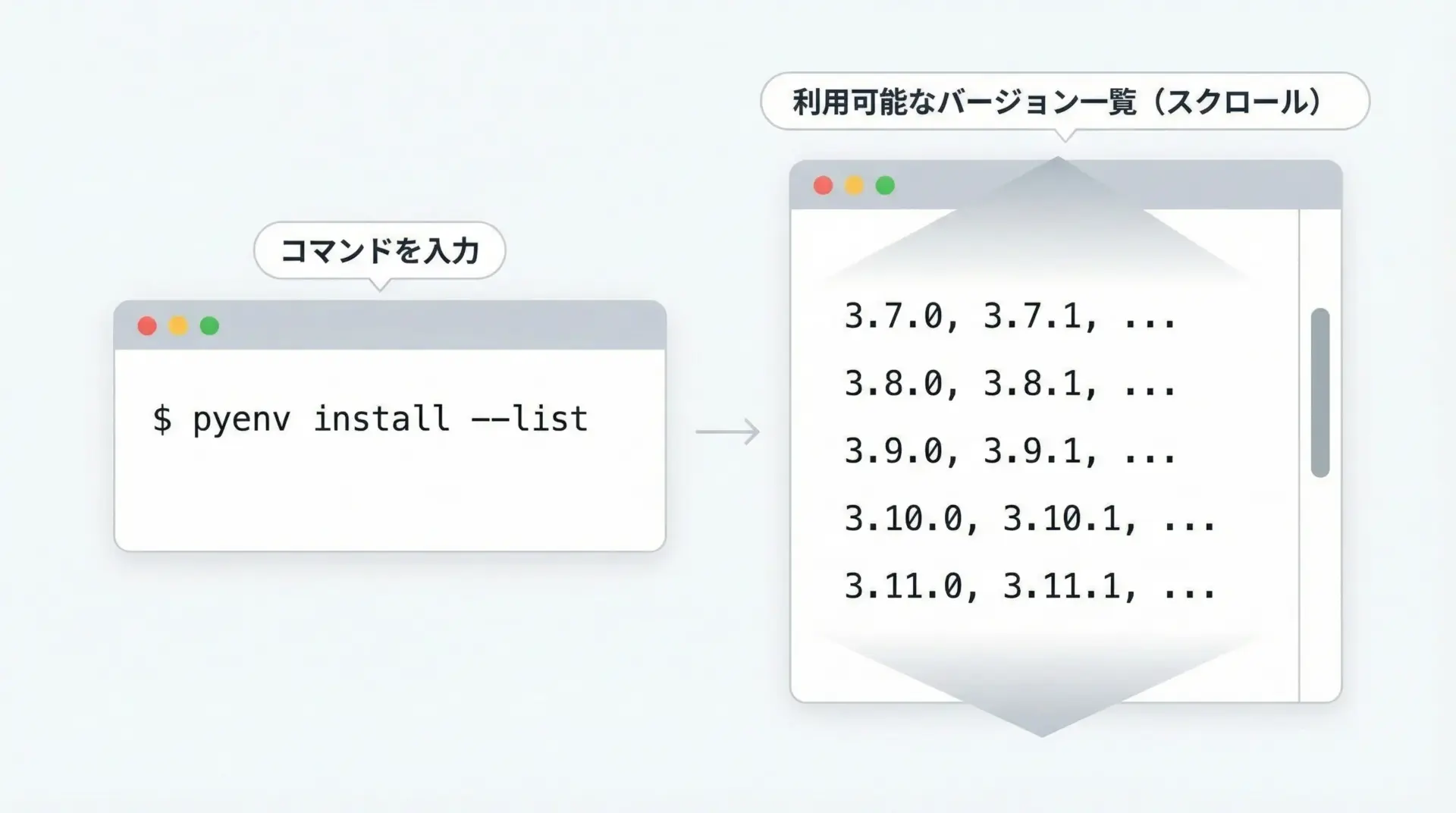Click the version list scrollbar thumb

[1319, 392]
